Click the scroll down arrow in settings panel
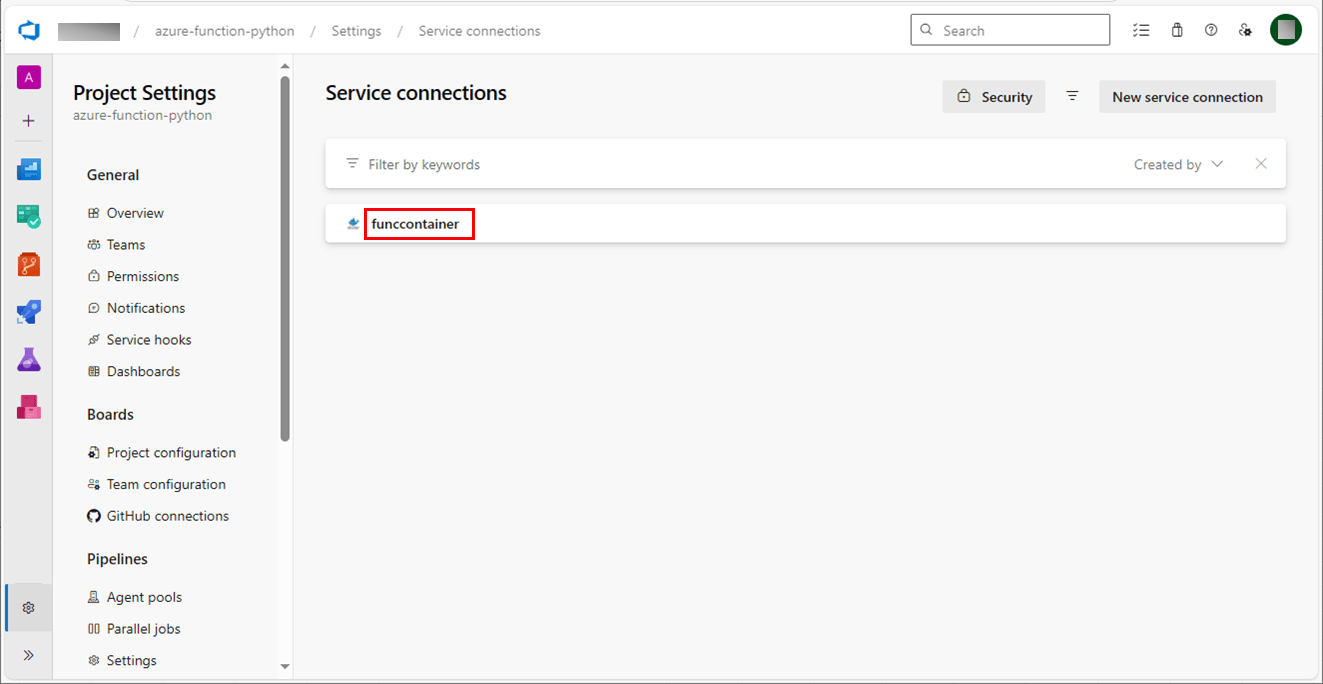 pyautogui.click(x=285, y=666)
